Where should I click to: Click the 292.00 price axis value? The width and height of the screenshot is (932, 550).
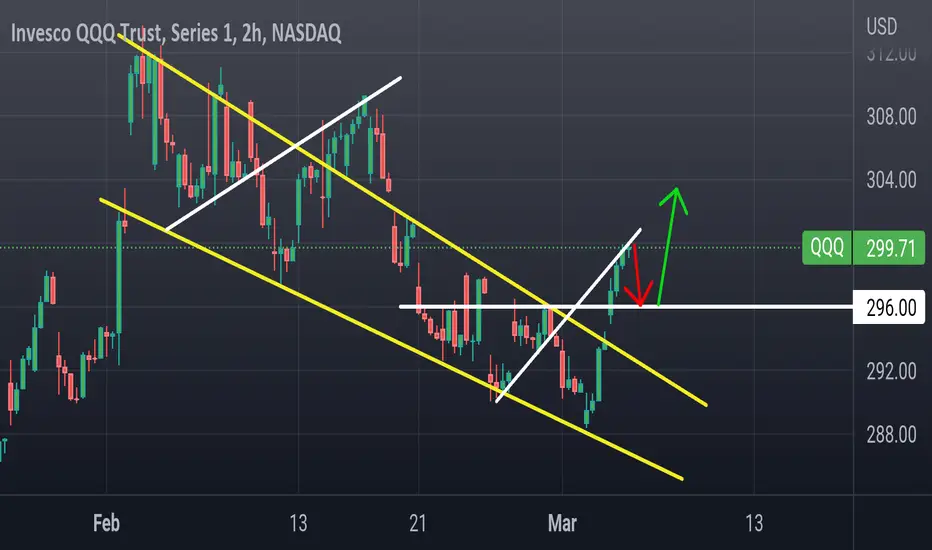(x=891, y=372)
